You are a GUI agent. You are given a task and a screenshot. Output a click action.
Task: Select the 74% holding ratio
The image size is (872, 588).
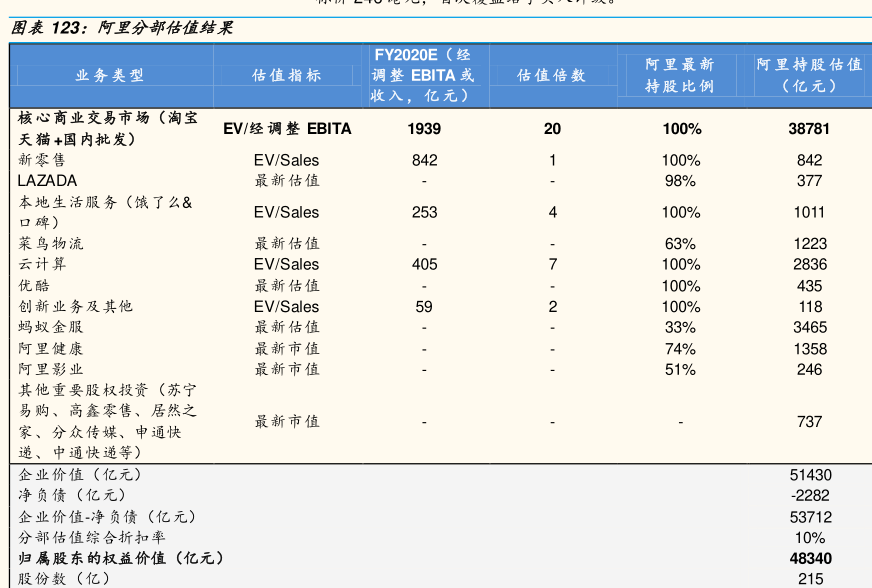click(x=680, y=349)
